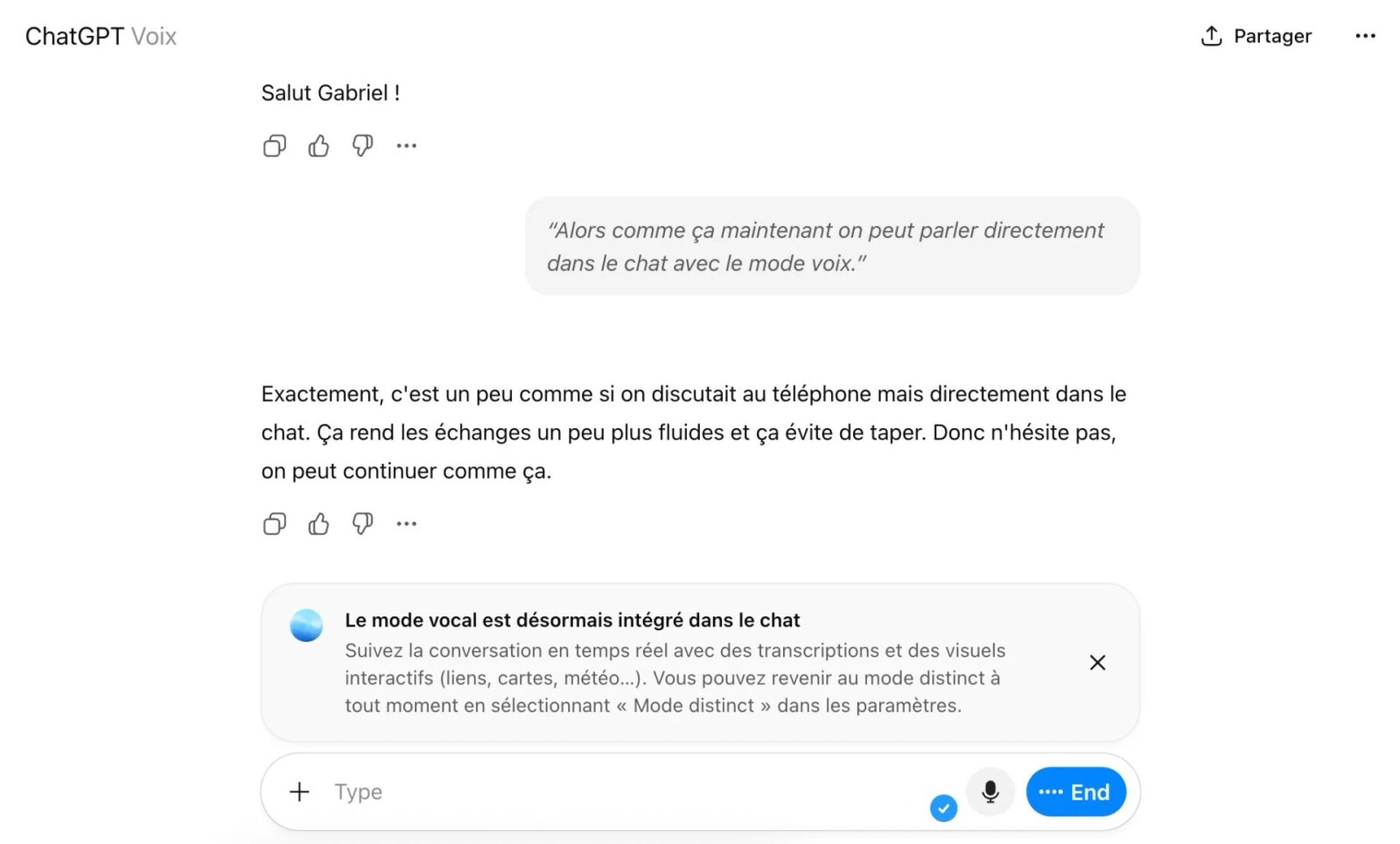Click the quoted user voice message bubble

click(x=831, y=246)
